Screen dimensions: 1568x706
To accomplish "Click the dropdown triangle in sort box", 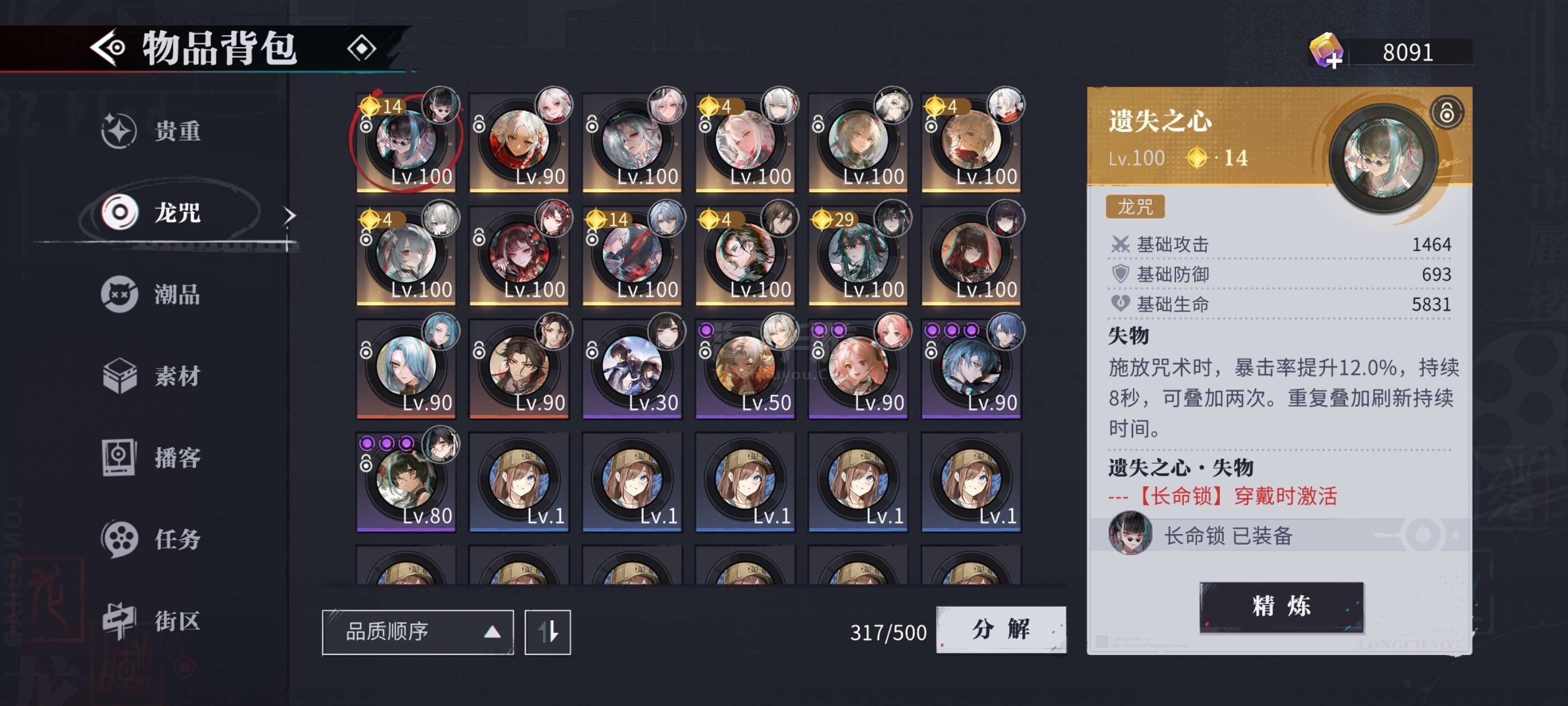I will click(x=492, y=632).
